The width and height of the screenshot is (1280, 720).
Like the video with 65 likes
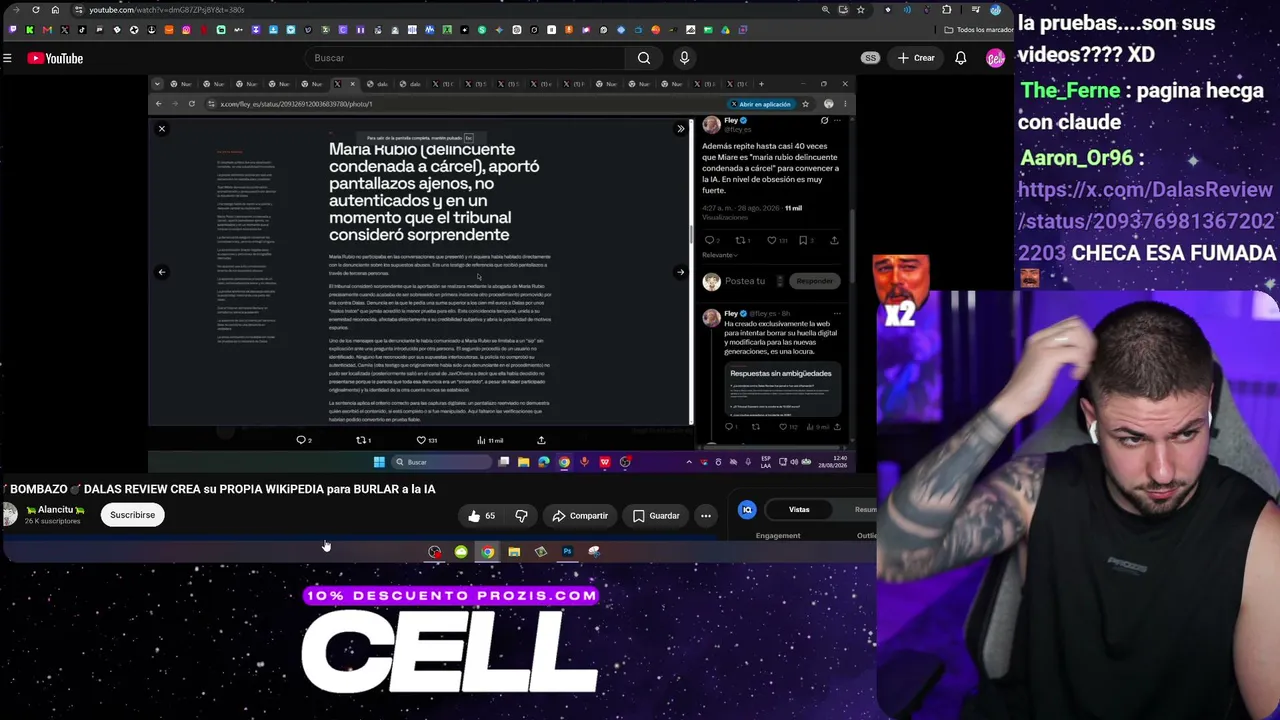pos(482,516)
